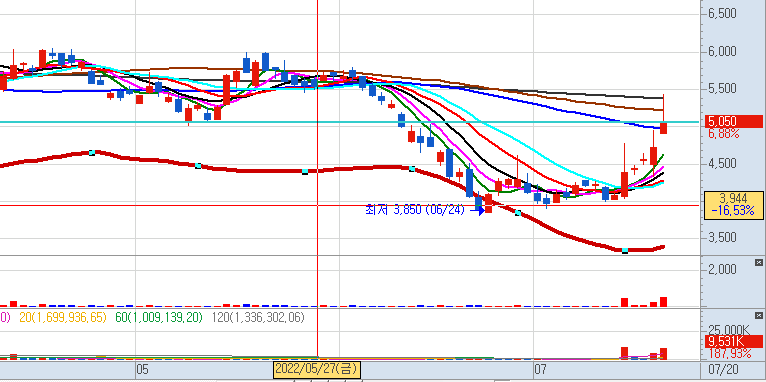Screen dimensions: 766x382
Task: Click the 6.88% change percentage text
Action: 722,133
